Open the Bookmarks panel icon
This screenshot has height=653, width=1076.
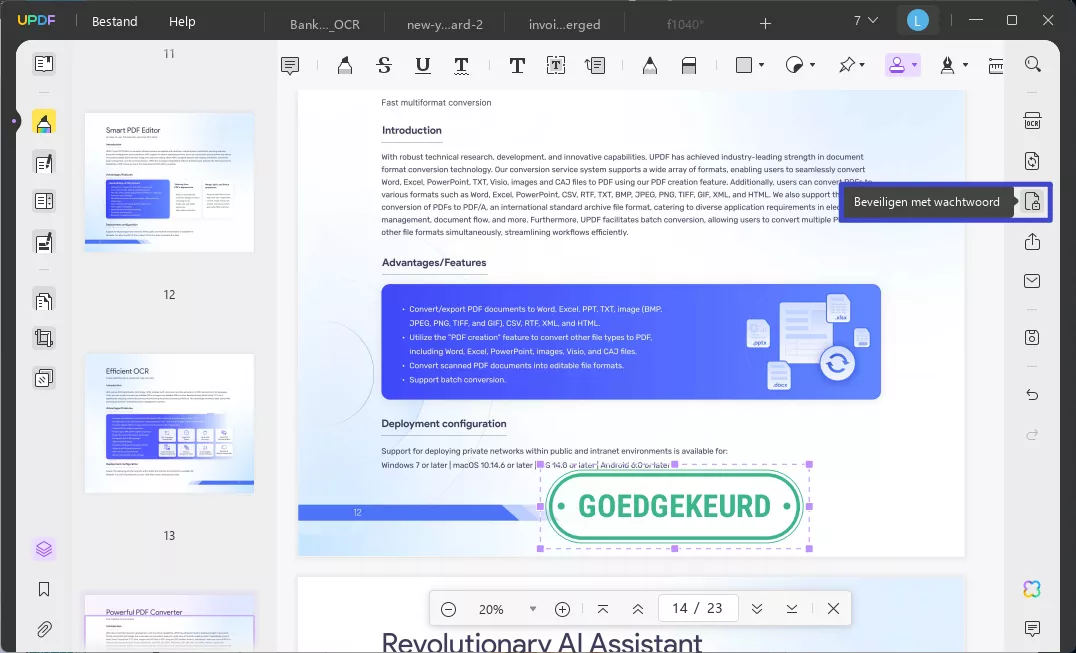(44, 589)
